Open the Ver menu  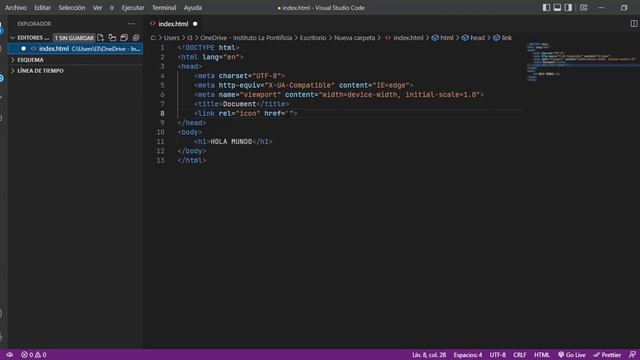pyautogui.click(x=97, y=7)
